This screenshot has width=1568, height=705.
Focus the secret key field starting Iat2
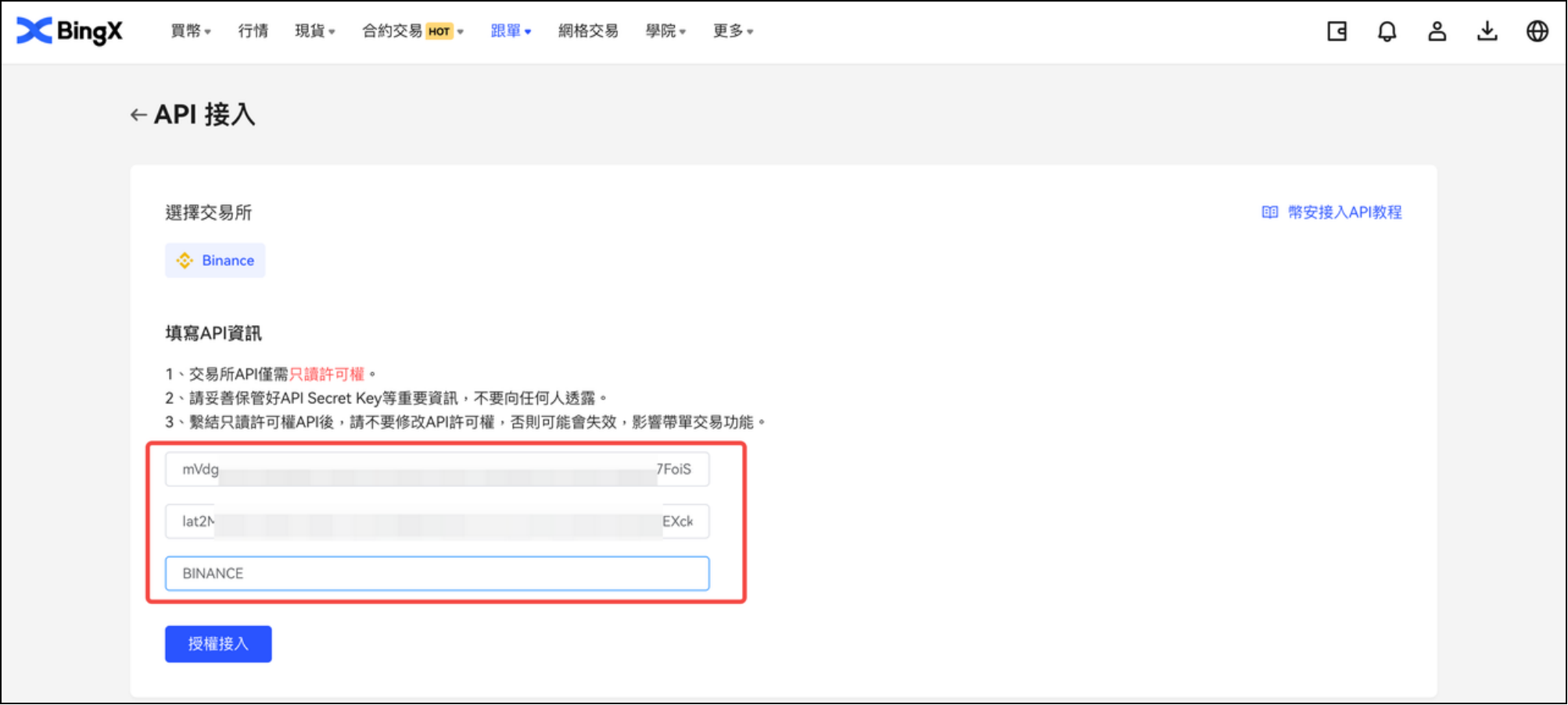[x=437, y=521]
